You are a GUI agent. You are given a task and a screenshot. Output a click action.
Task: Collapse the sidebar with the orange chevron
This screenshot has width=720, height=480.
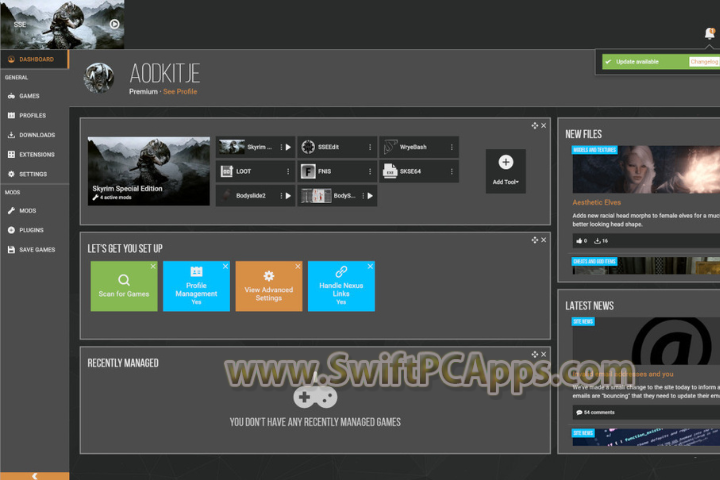click(34, 476)
